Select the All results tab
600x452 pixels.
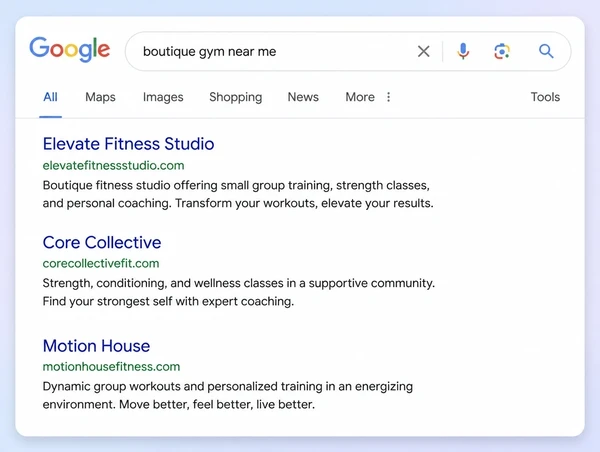(51, 97)
